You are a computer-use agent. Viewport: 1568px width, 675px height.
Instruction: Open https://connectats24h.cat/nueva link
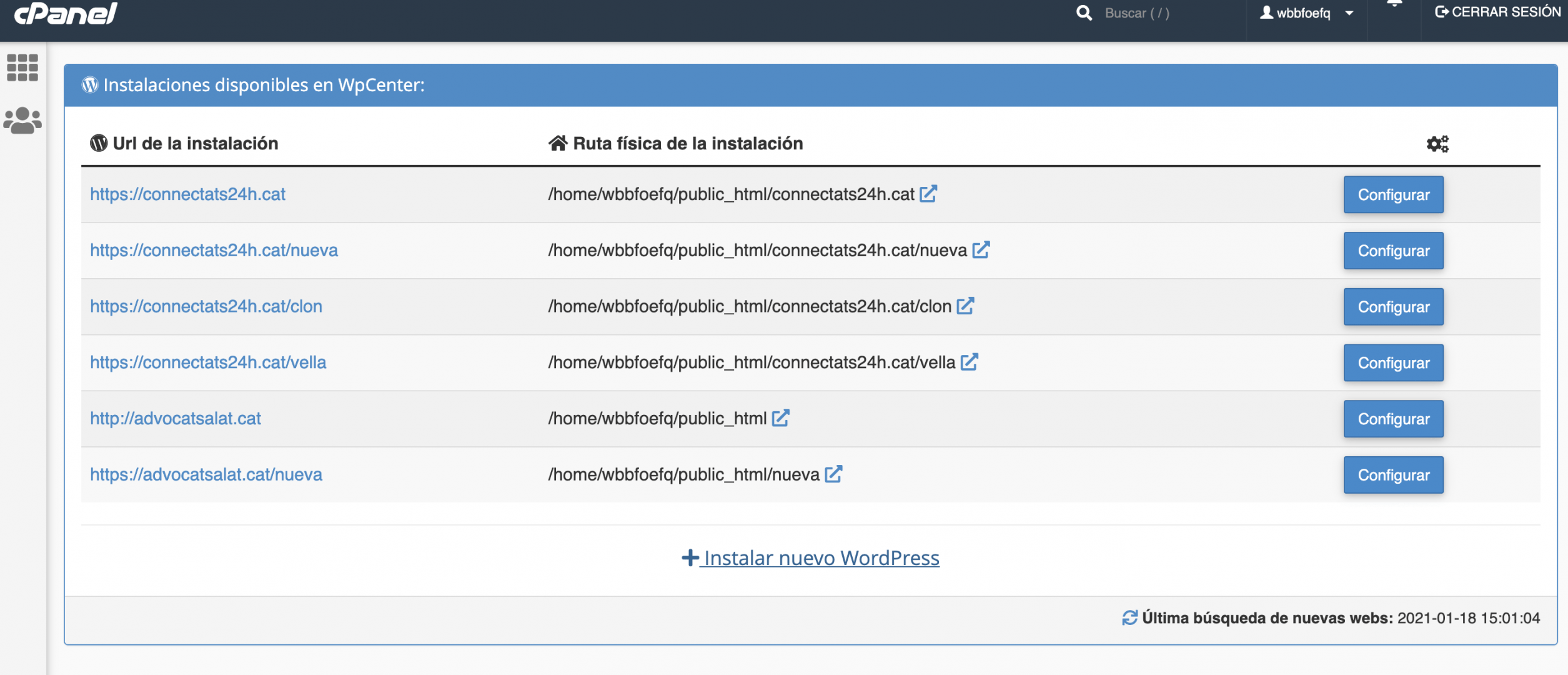point(214,251)
